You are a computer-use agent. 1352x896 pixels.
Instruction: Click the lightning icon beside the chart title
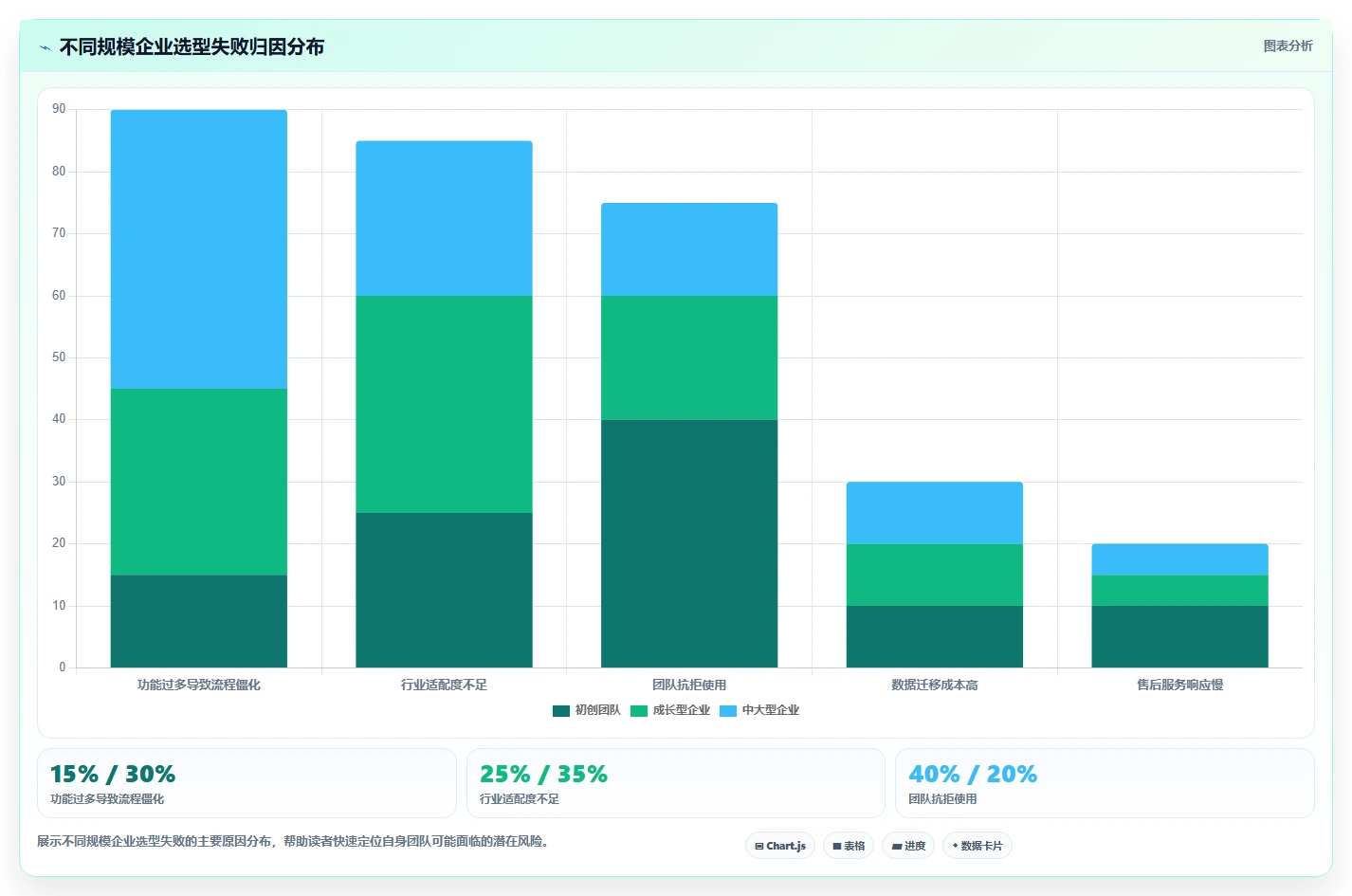pos(45,47)
